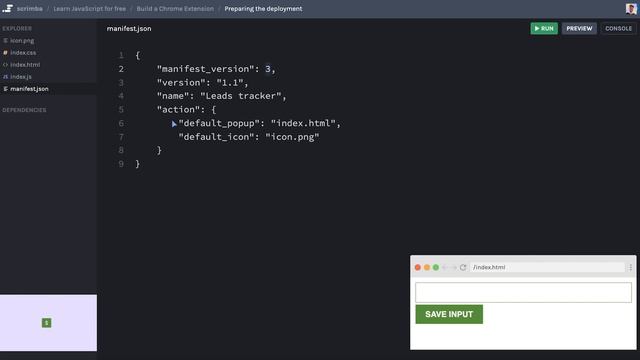
Task: Click the yellow minimize dot in mini browser
Action: click(x=427, y=267)
